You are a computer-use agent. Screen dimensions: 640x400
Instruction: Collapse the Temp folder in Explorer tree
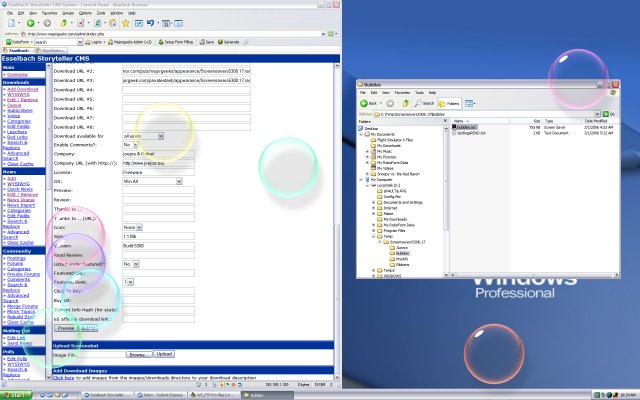pos(373,236)
